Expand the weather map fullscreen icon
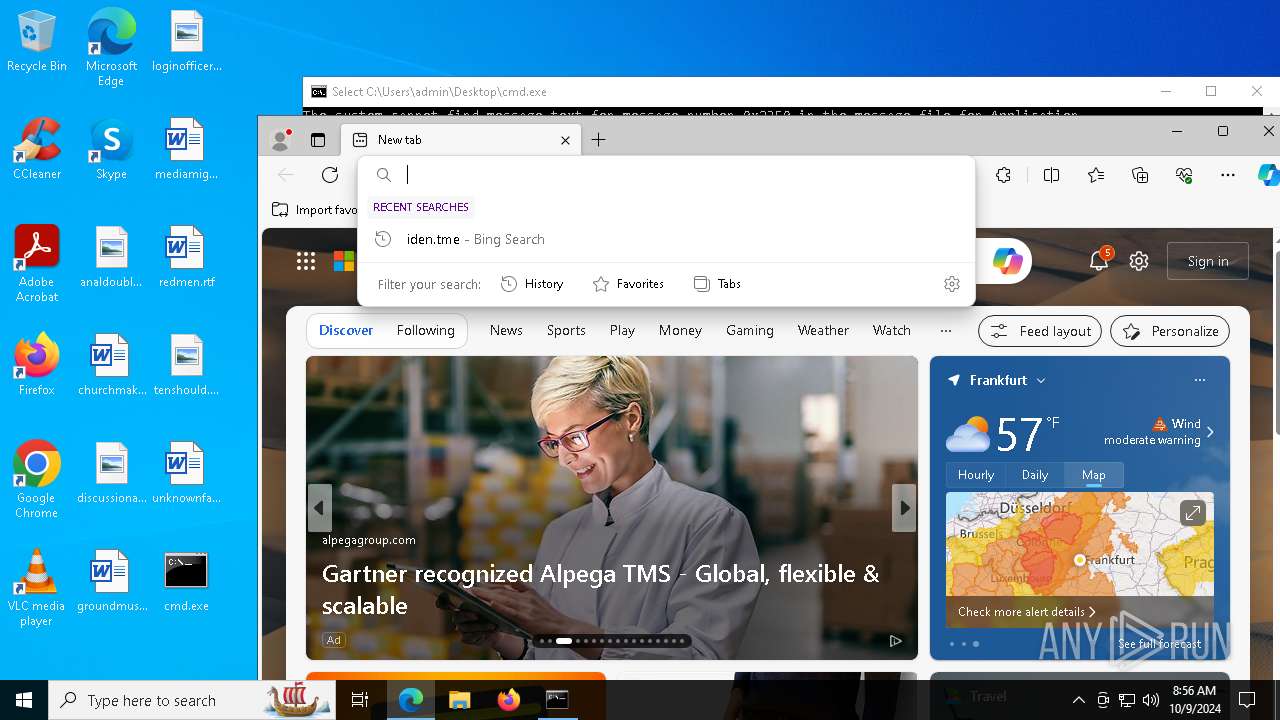Viewport: 1280px width, 720px height. 1192,513
